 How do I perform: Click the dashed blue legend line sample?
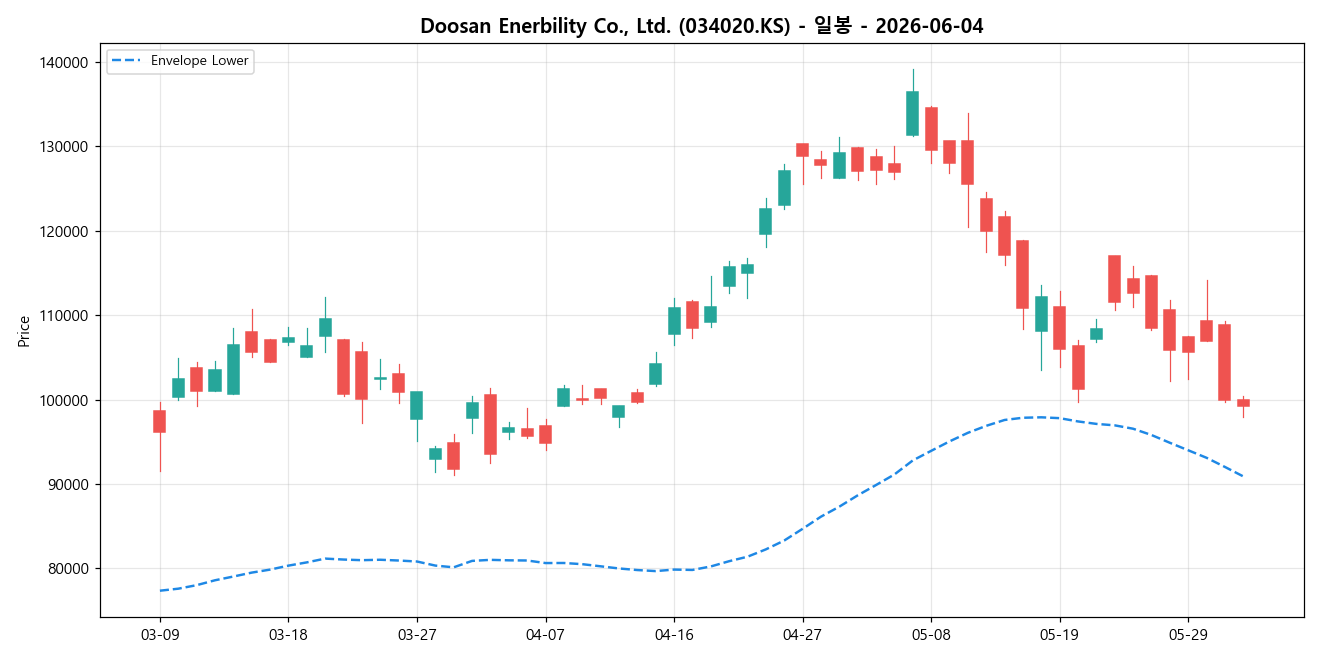(x=126, y=61)
